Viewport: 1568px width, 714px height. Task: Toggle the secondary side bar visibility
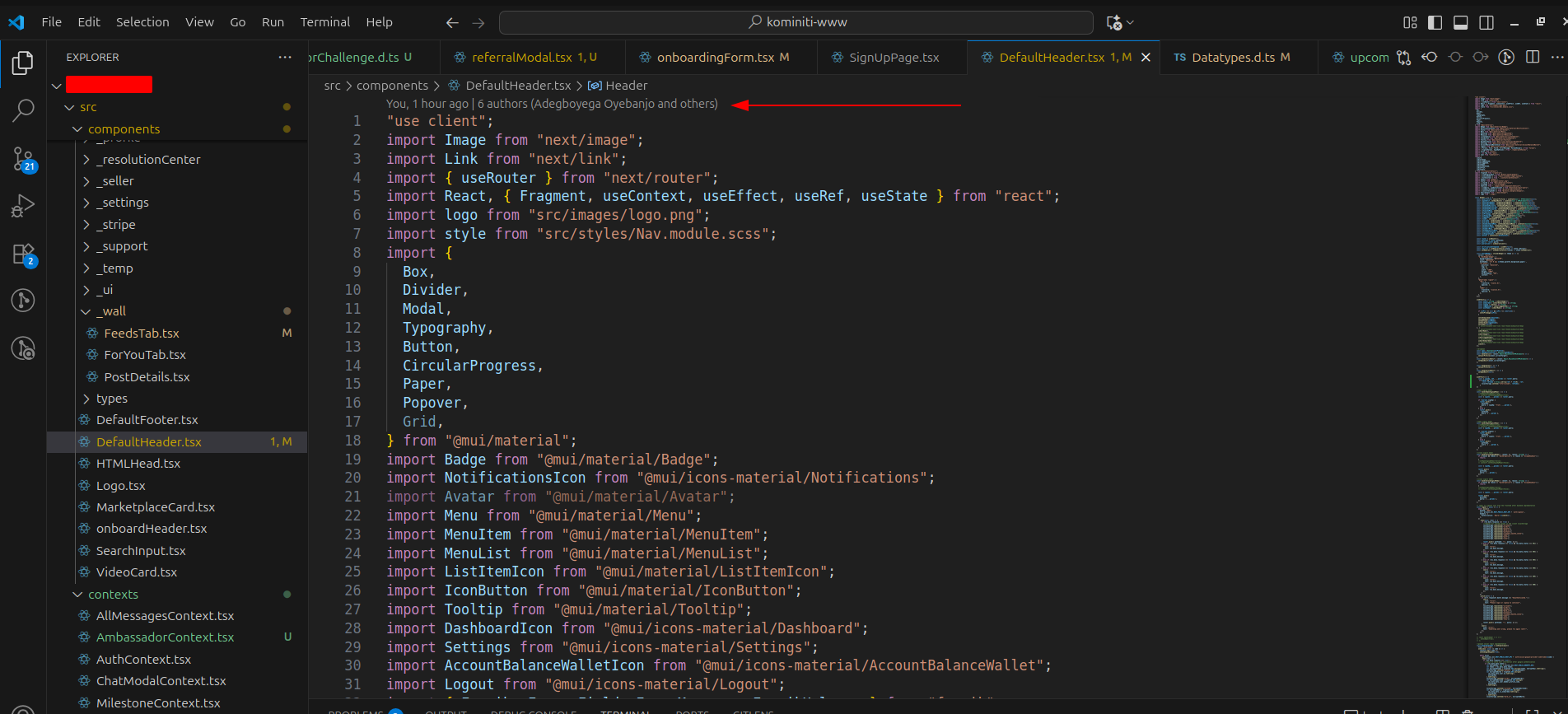click(1486, 22)
